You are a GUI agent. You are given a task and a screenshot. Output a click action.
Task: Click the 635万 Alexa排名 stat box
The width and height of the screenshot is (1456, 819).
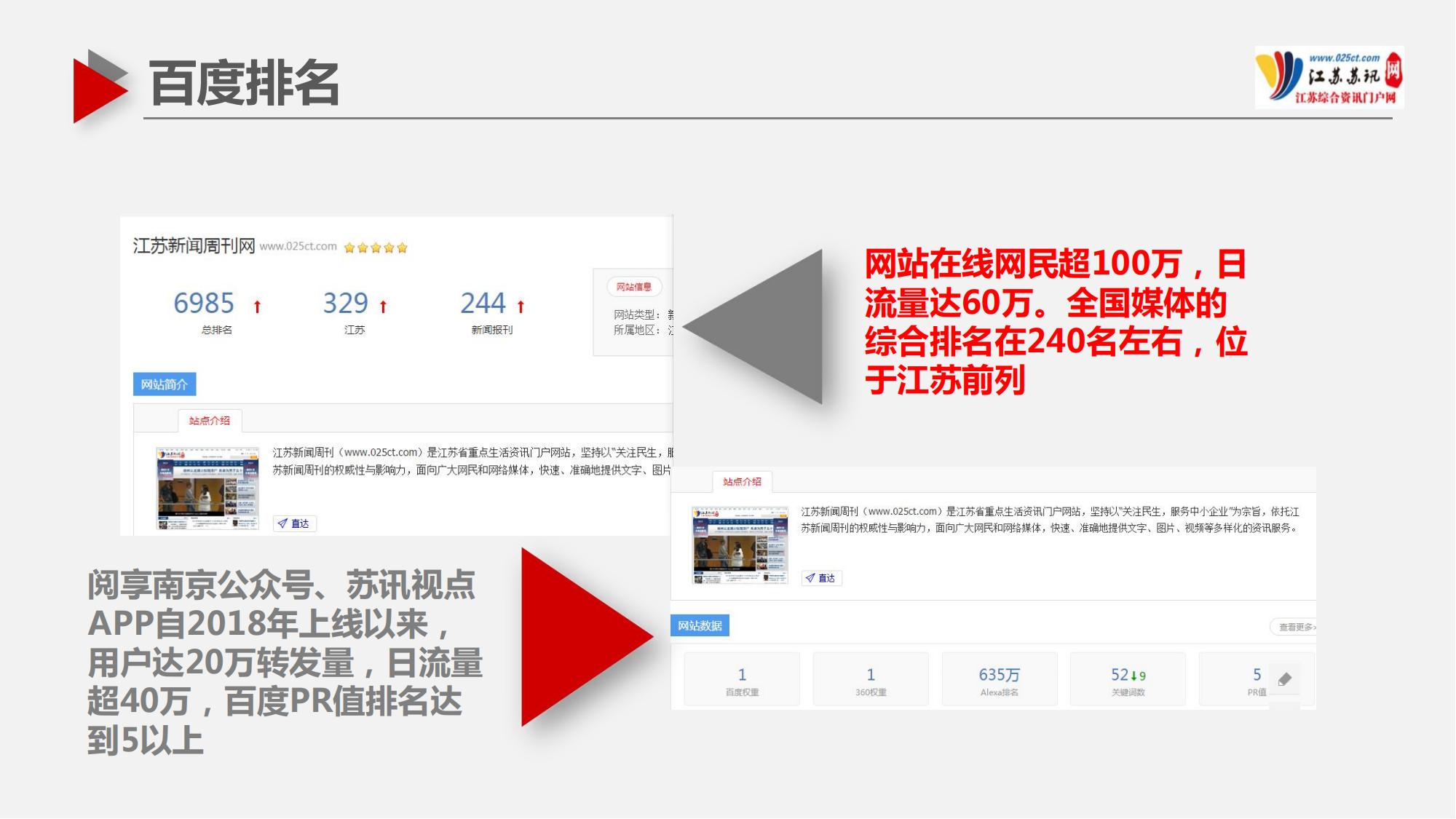pyautogui.click(x=1000, y=678)
